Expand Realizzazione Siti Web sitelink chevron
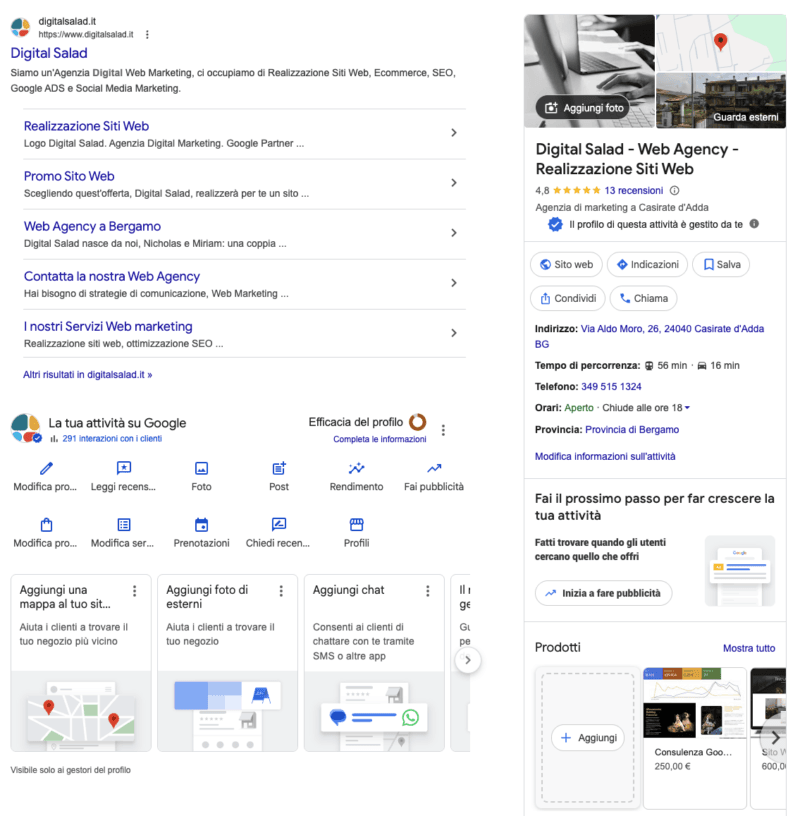The width and height of the screenshot is (800, 816). click(x=454, y=133)
